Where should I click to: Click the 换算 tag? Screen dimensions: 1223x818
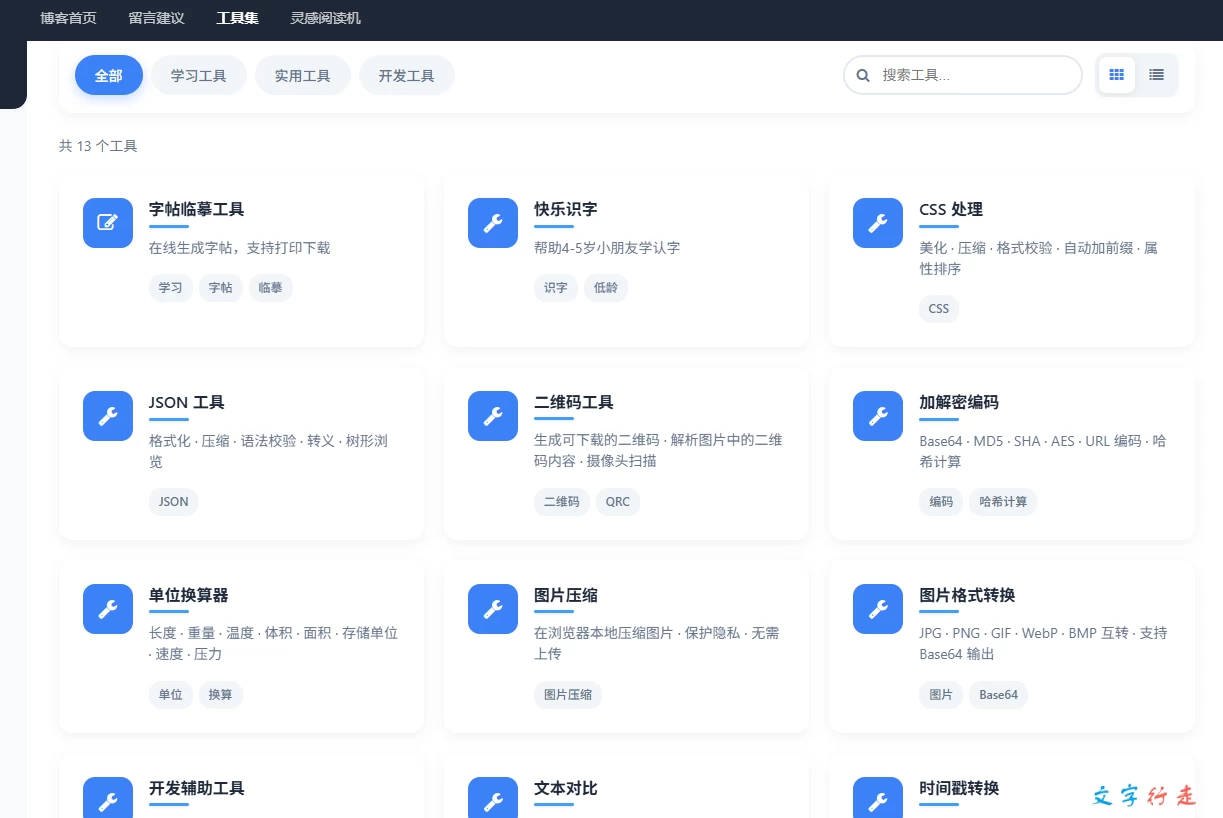221,695
